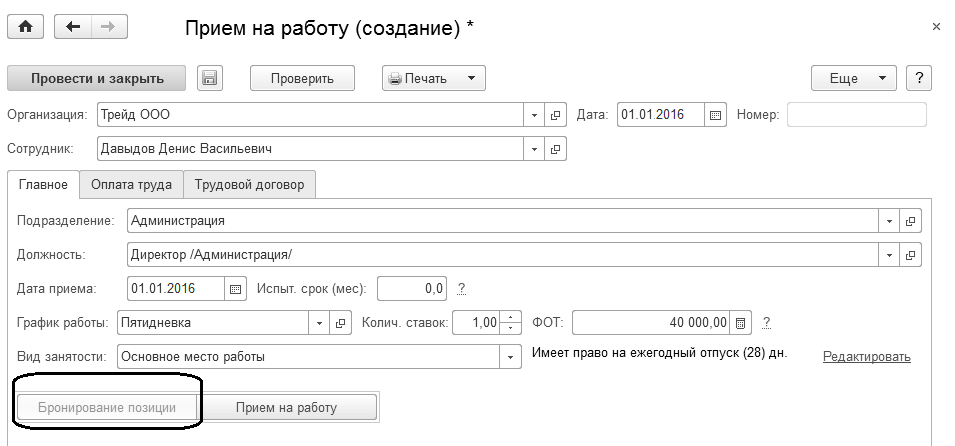Focus the Номер input field
Viewport: 955px width, 446px height.
click(857, 115)
